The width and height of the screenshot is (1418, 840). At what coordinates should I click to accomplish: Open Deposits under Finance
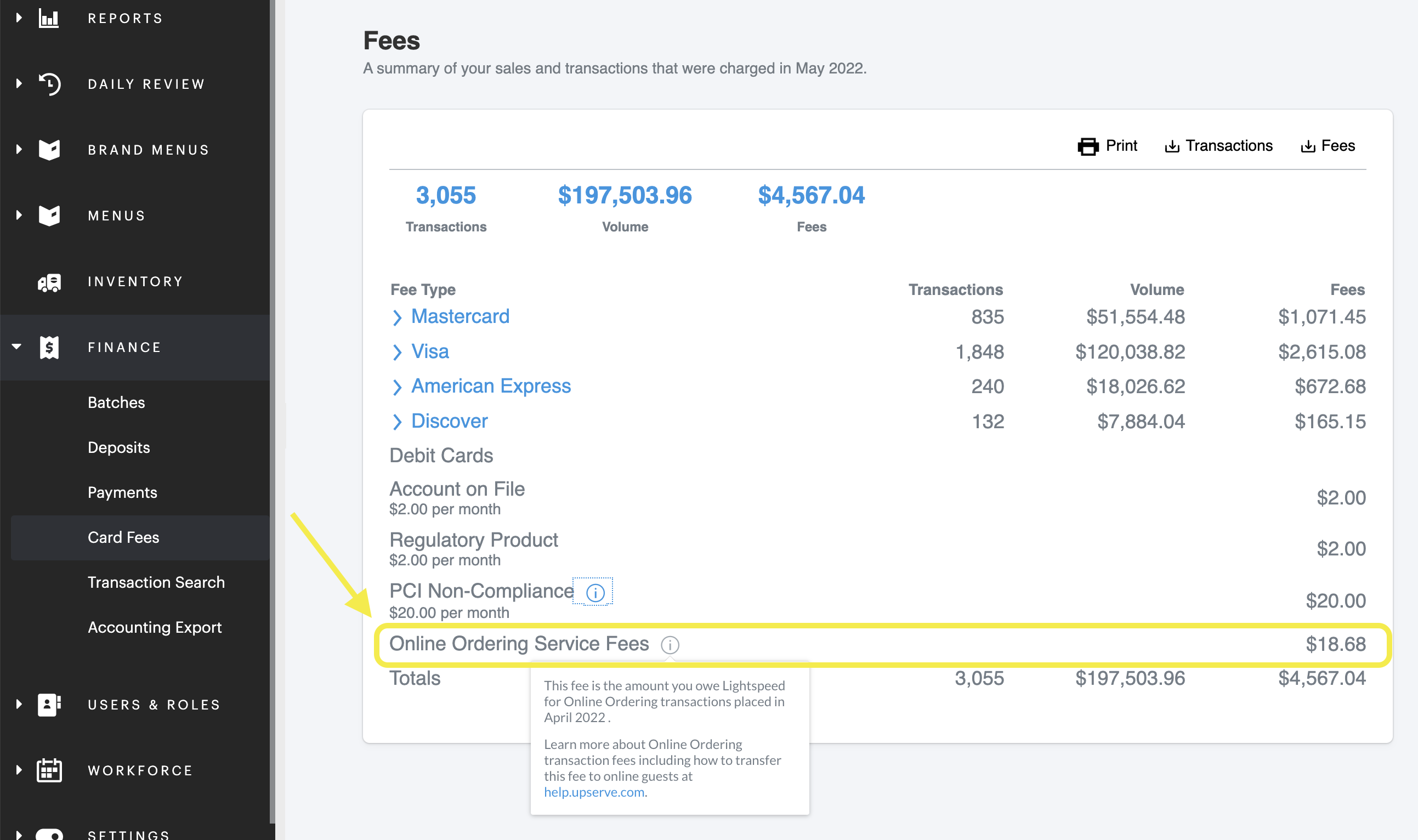click(x=119, y=448)
